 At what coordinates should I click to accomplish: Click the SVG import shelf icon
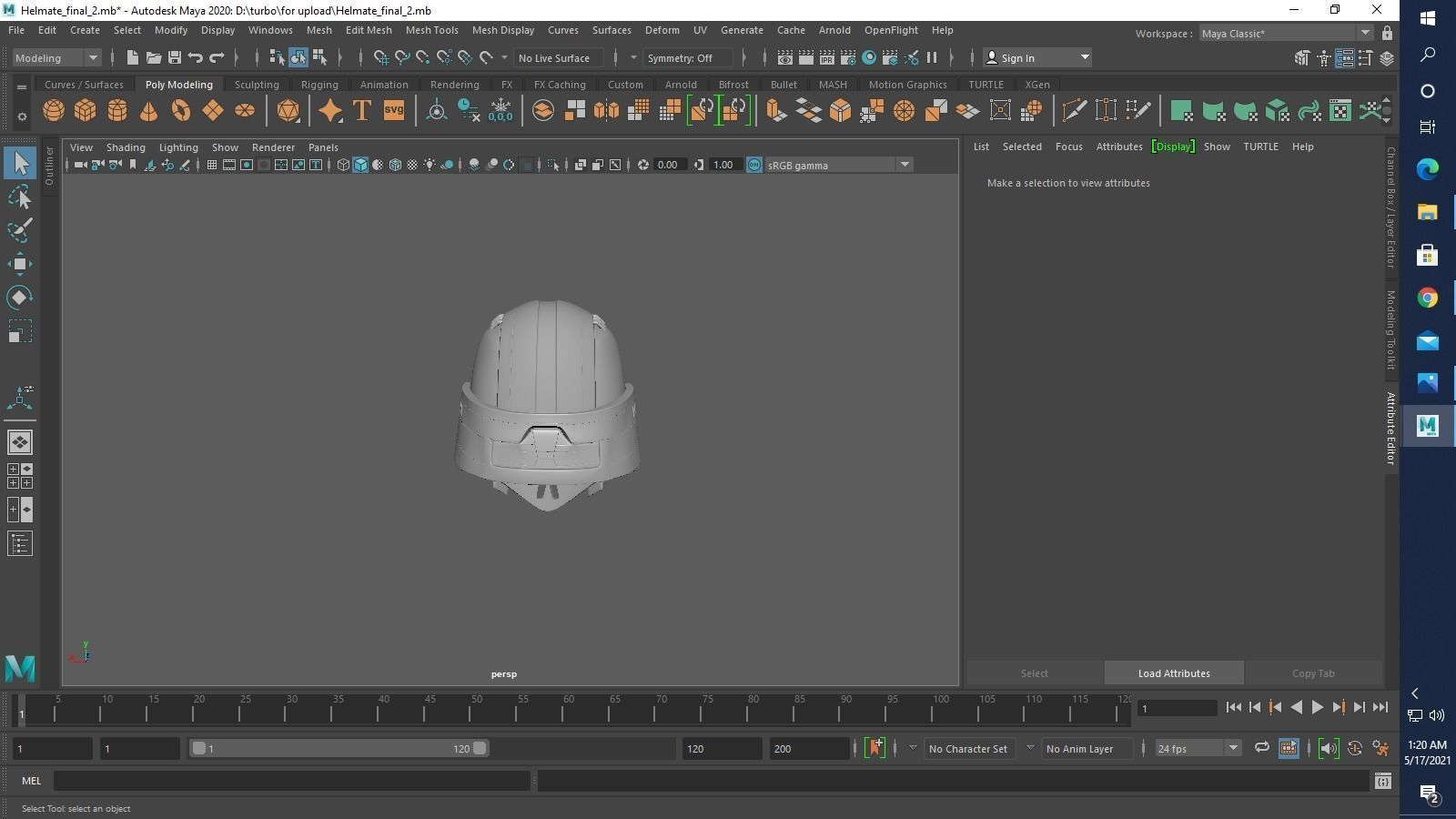tap(393, 110)
